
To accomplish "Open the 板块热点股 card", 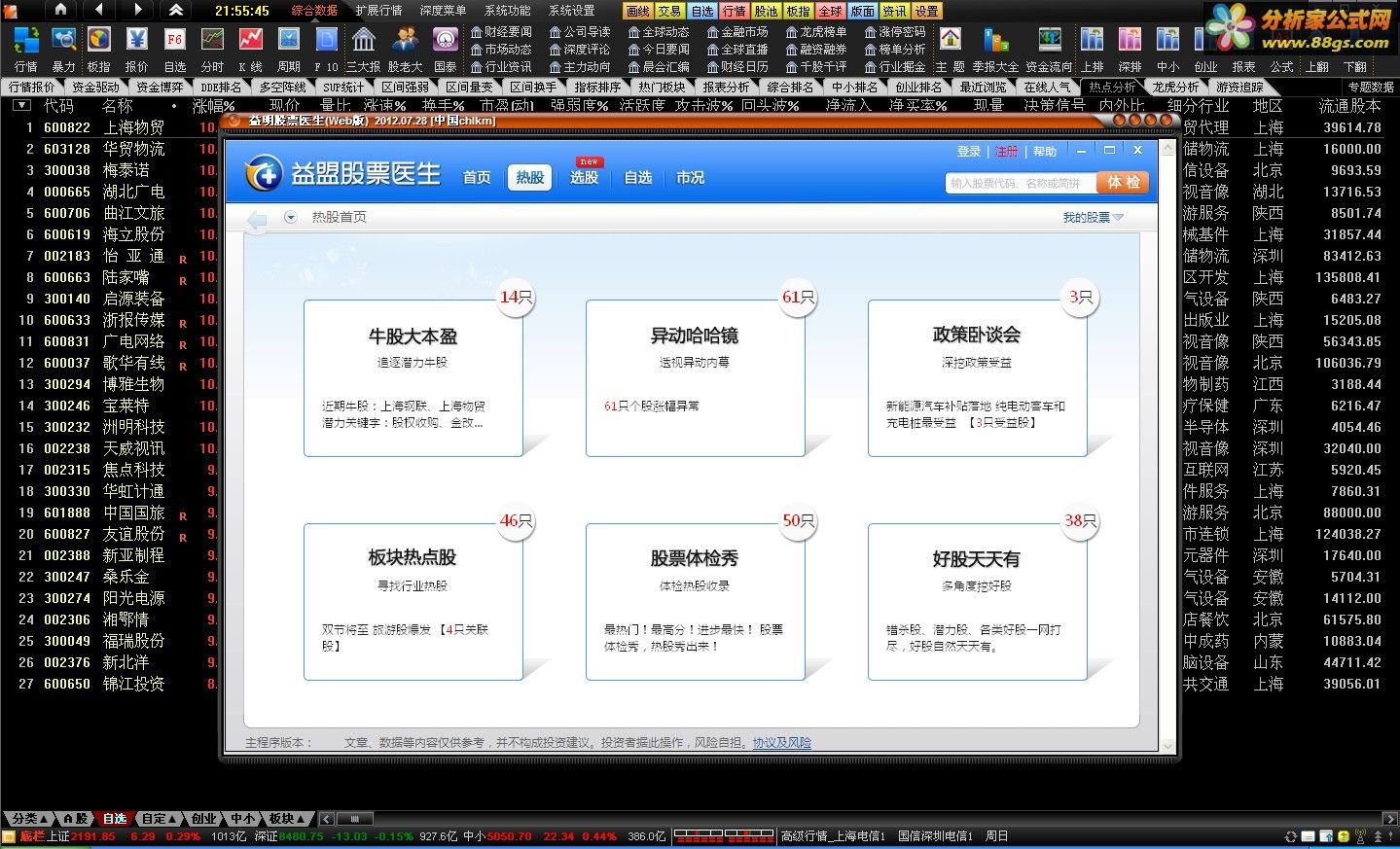I will pos(413,602).
